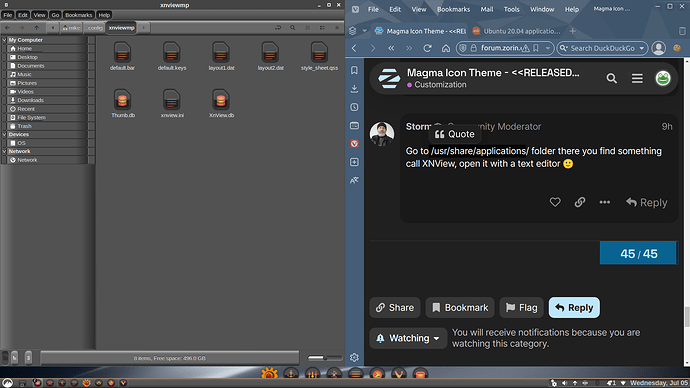
Task: Open Watching notification dropdown
Action: point(408,338)
